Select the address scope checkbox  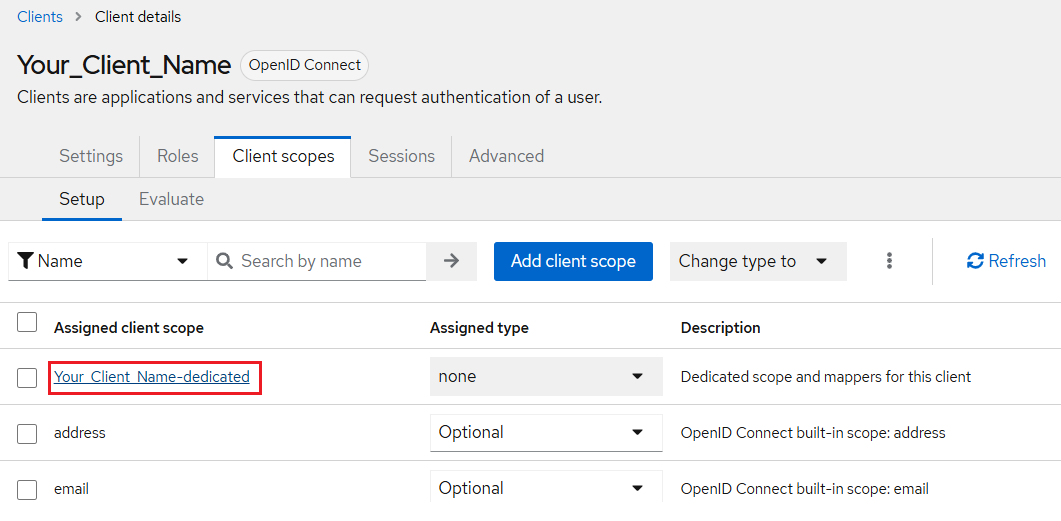point(28,433)
